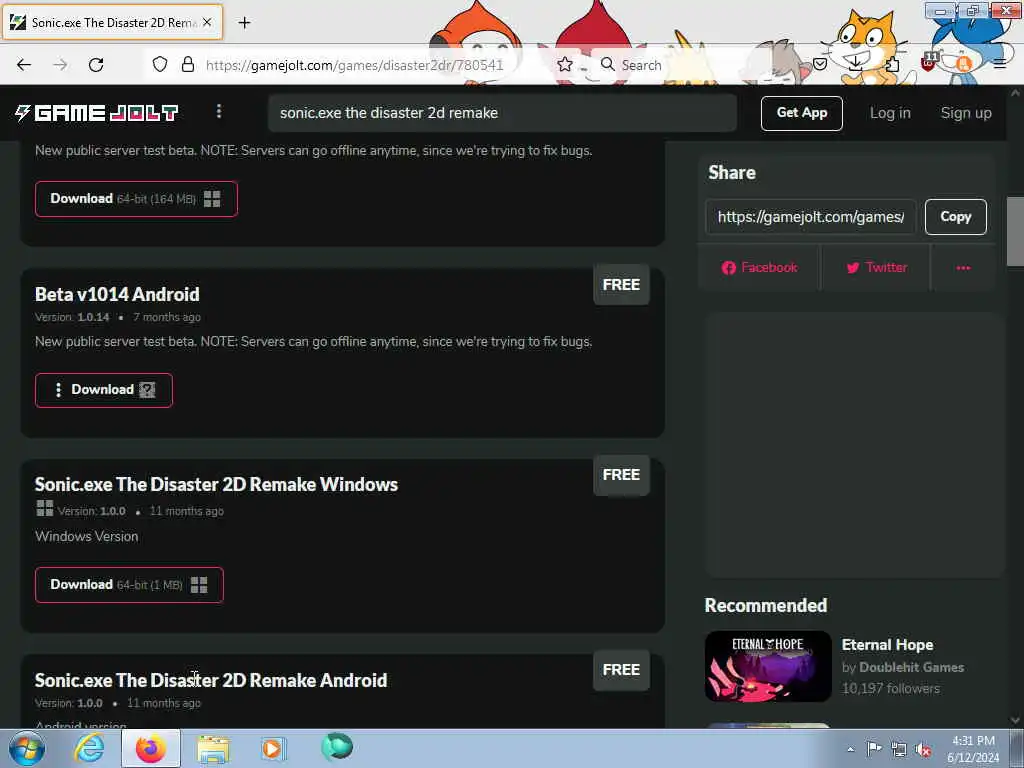Viewport: 1024px width, 768px height.
Task: Click the muted volume tray icon
Action: (923, 749)
